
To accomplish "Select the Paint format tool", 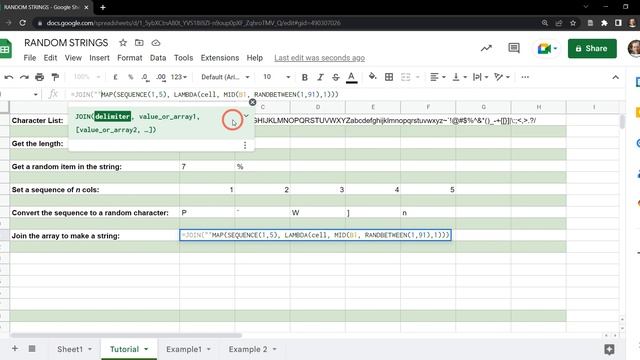I will pos(55,77).
